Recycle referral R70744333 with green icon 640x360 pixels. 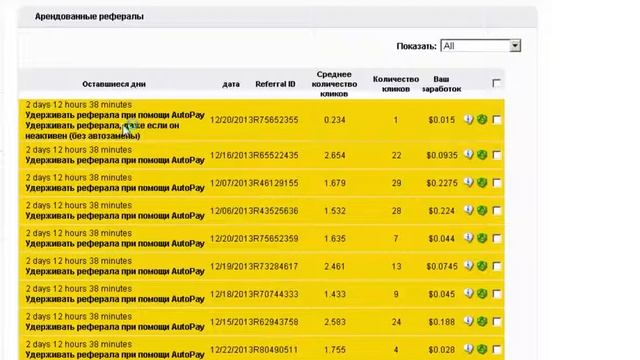(482, 293)
